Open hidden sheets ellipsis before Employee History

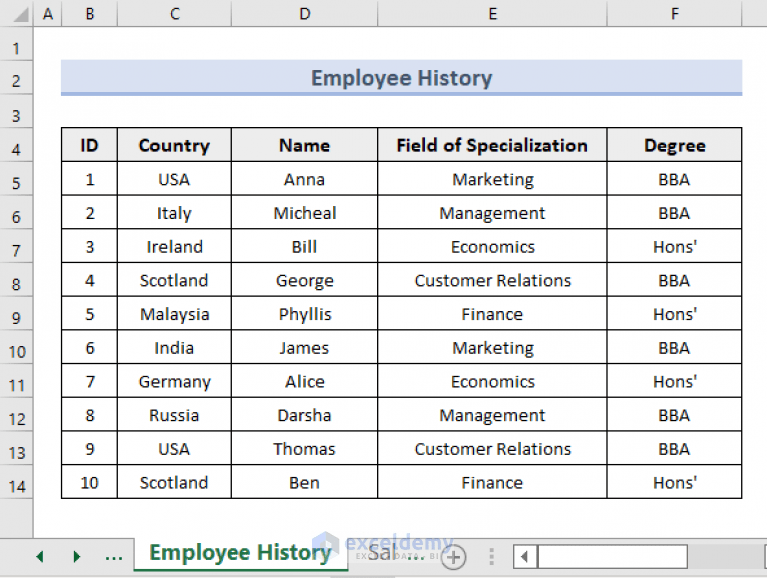coord(113,556)
